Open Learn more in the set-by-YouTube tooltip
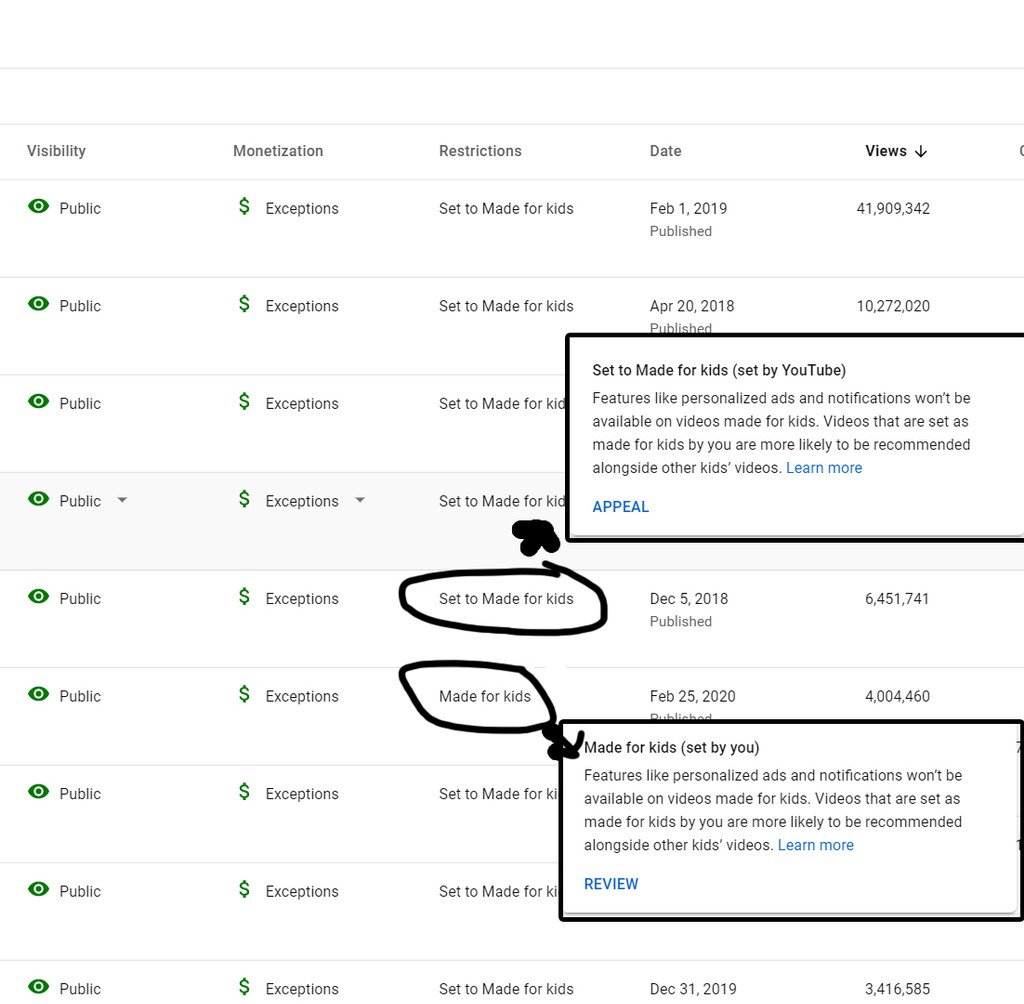Image resolution: width=1024 pixels, height=1004 pixels. 823,468
